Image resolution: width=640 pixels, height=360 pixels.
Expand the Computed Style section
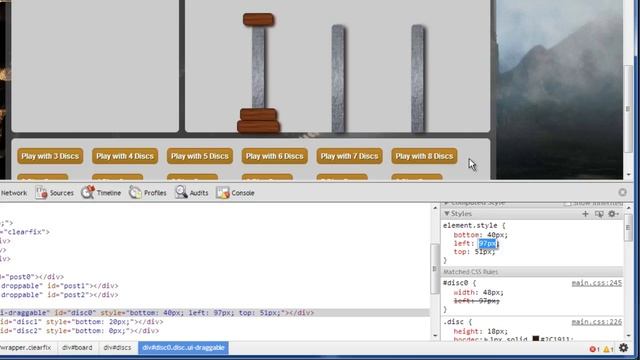pyautogui.click(x=447, y=203)
